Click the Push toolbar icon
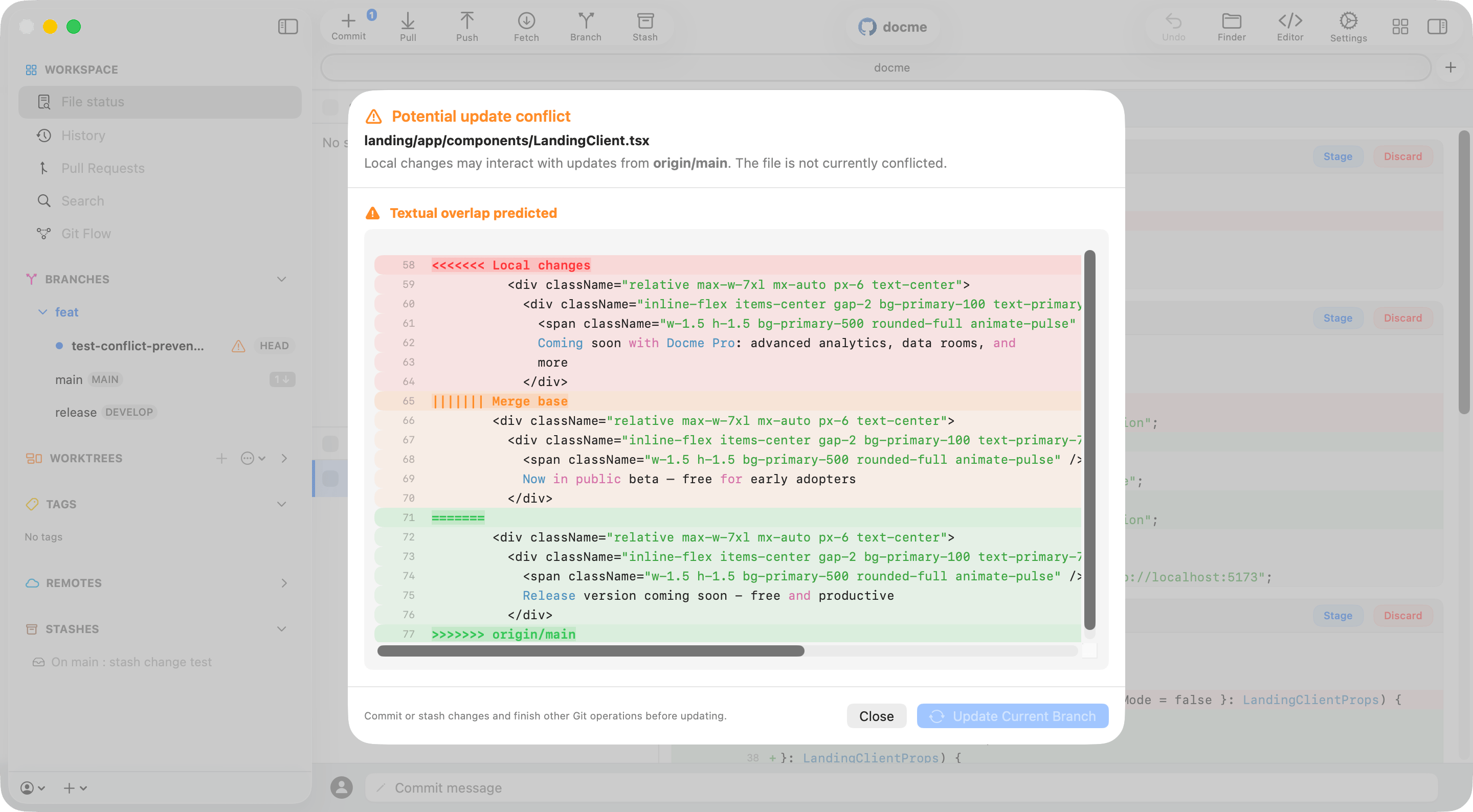This screenshot has height=812, width=1473. pos(466,27)
